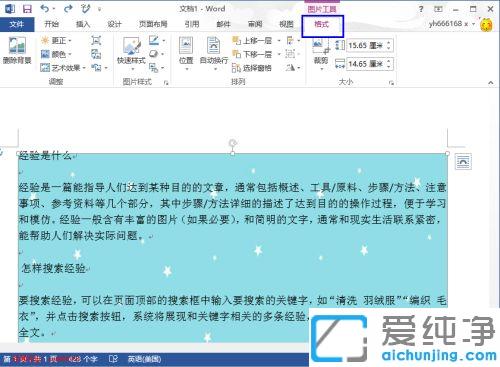
Task: Switch to the 设计 (Design) tab
Action: (x=114, y=24)
